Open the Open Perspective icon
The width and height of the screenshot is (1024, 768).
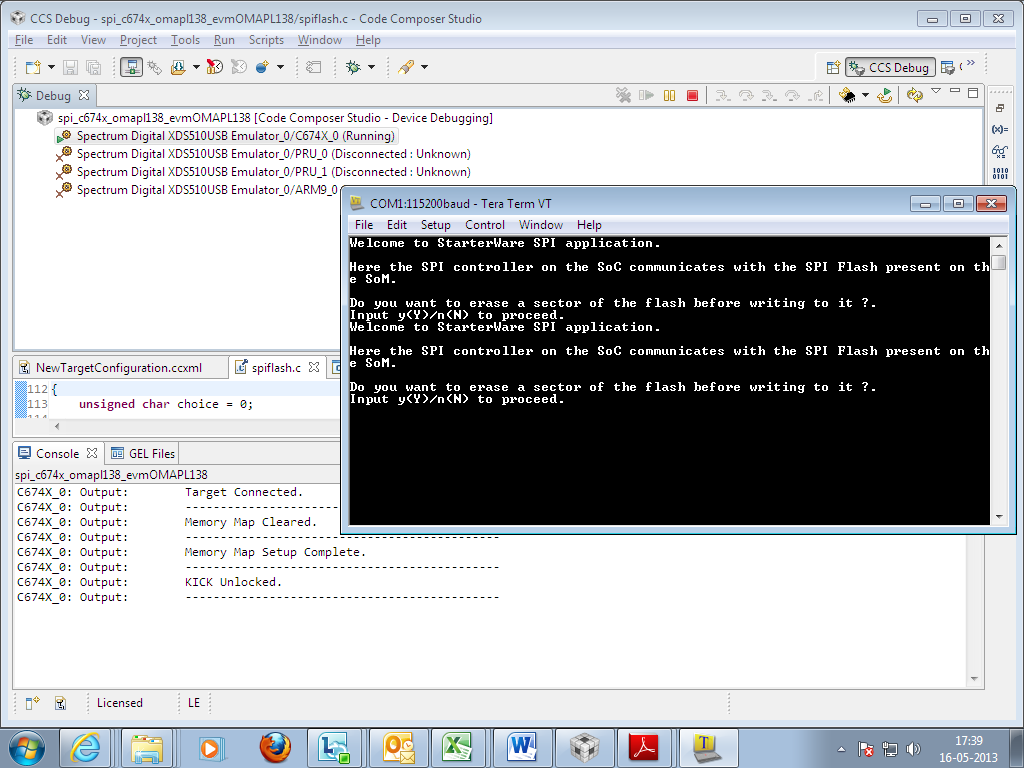833,67
